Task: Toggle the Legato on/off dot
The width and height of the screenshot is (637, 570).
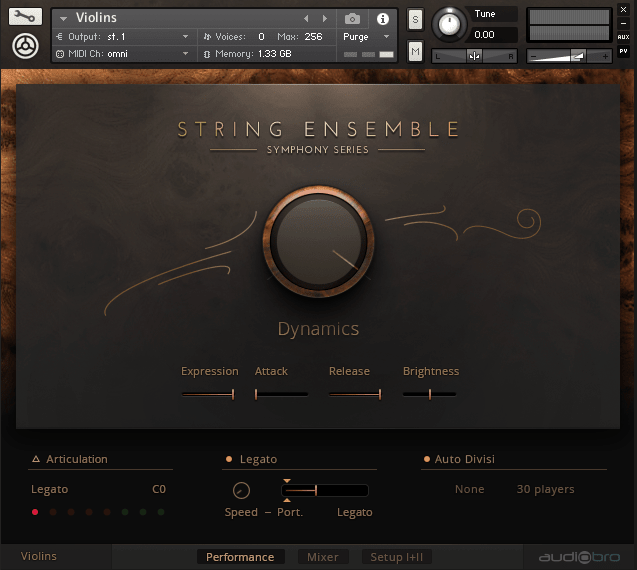Action: click(229, 459)
